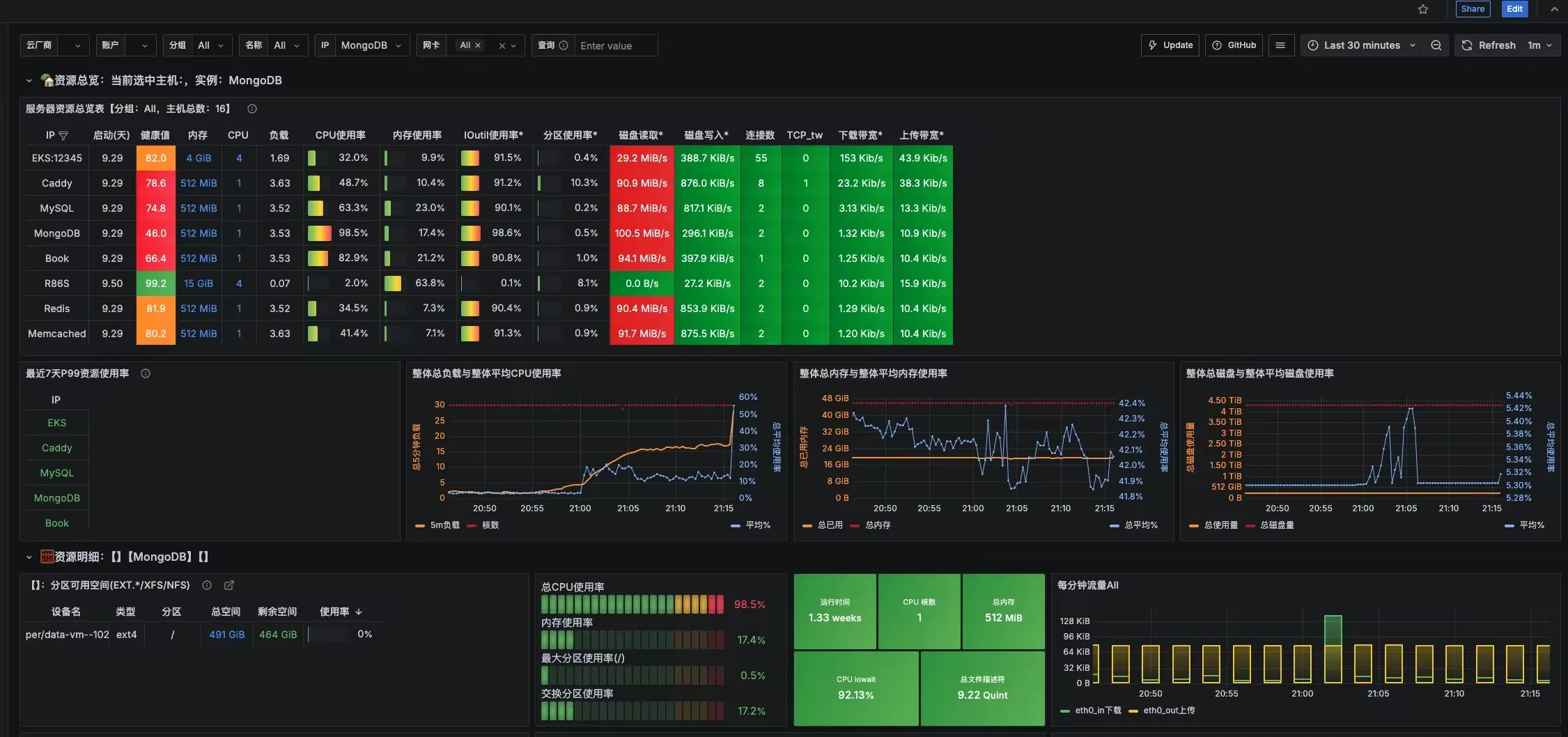Remove the All chip from 网卡 filter
The image size is (1568, 737).
click(x=478, y=45)
